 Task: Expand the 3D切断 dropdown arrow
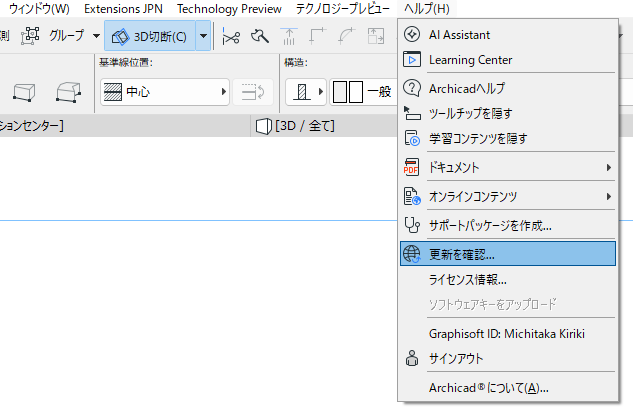[203, 36]
